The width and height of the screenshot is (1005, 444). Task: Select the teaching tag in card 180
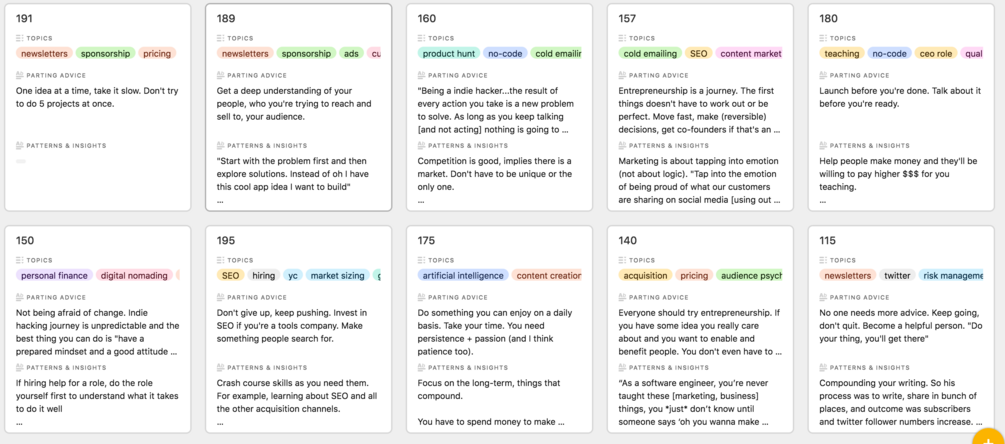point(841,54)
